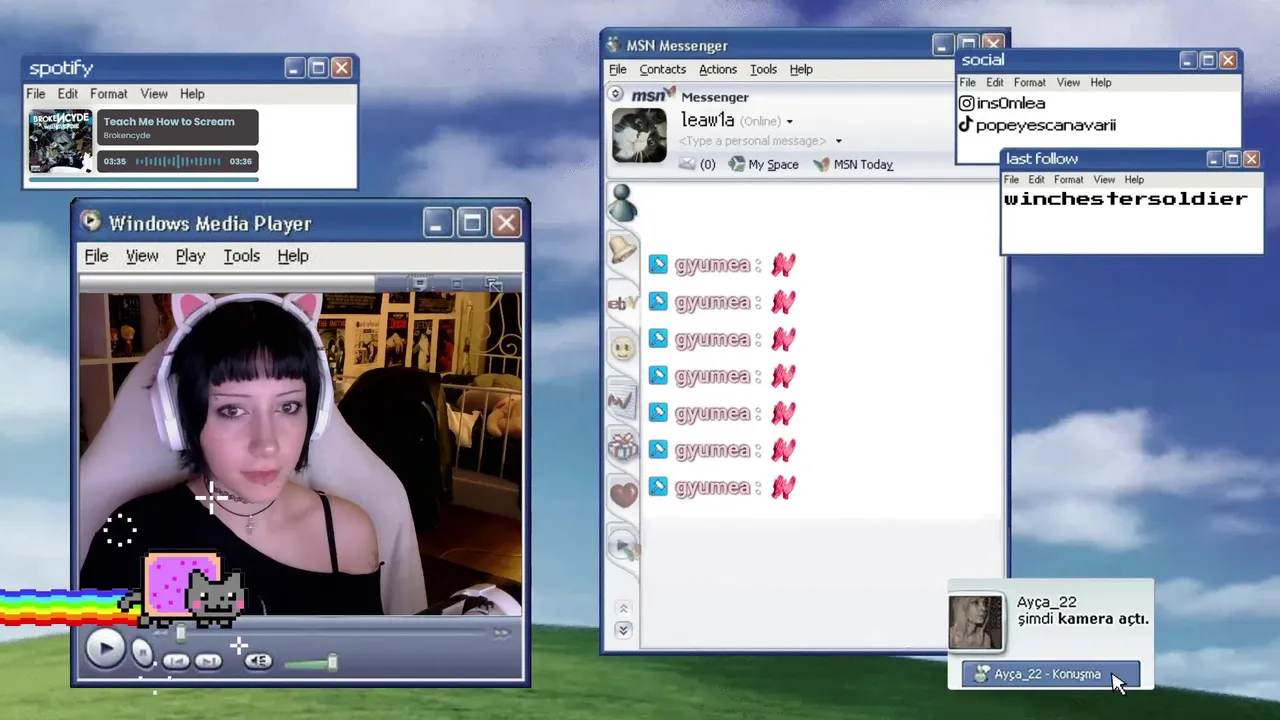Open the View menu in Windows Media Player
Viewport: 1280px width, 720px height.
142,256
